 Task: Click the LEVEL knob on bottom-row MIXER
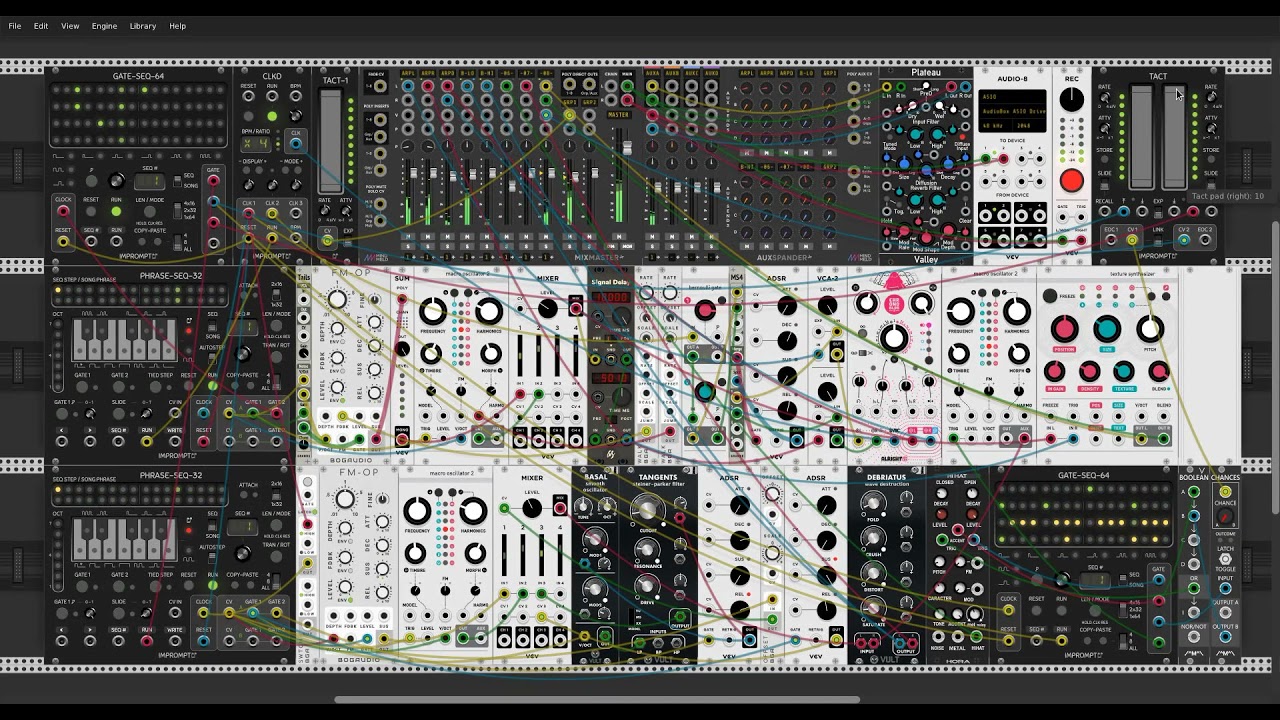coord(532,508)
